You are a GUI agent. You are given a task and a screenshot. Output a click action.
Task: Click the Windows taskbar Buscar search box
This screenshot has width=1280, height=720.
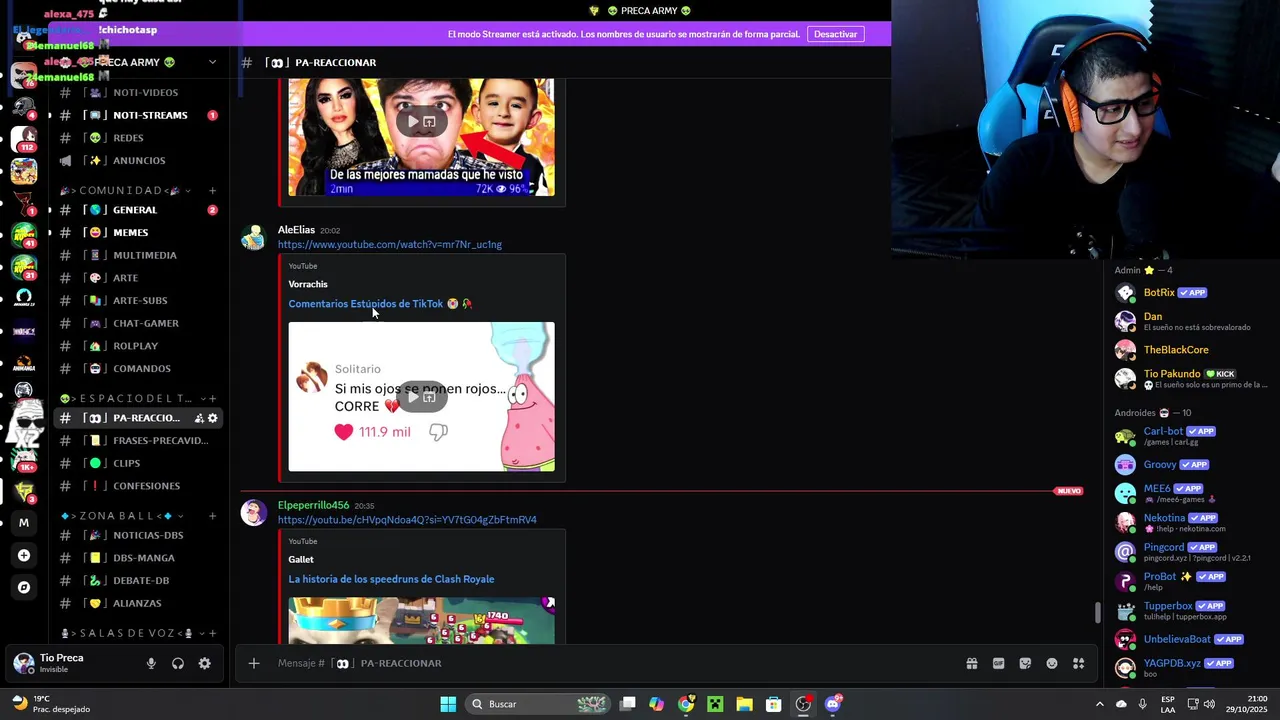[x=540, y=704]
